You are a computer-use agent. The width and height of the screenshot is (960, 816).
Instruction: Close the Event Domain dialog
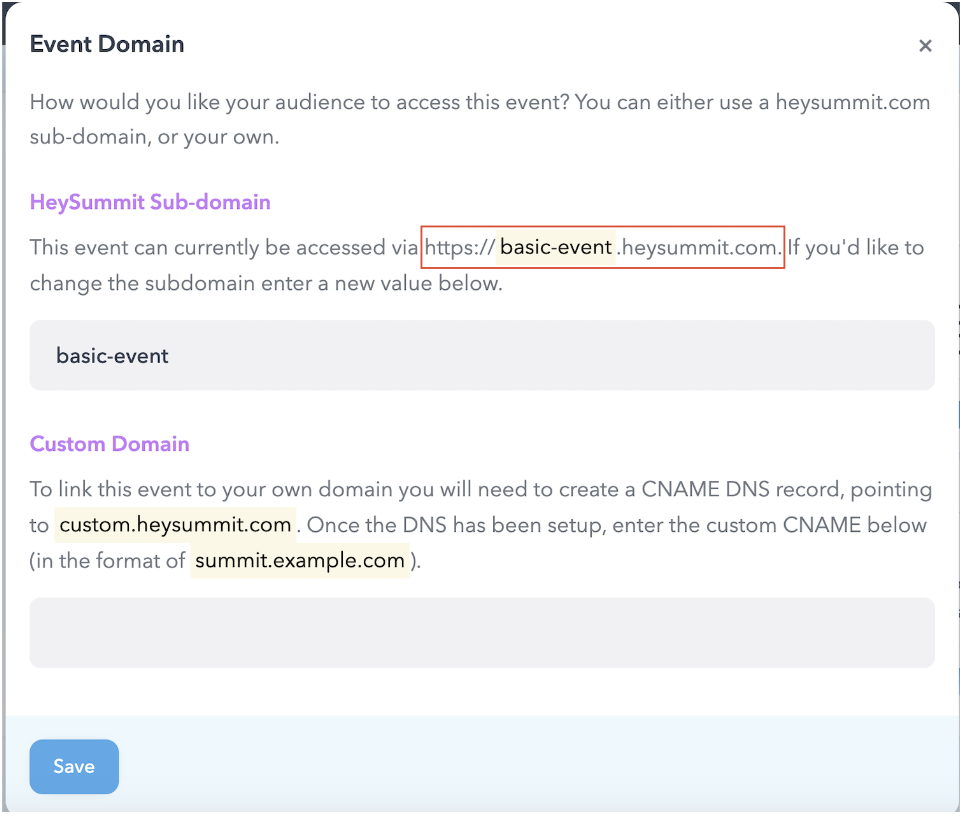(925, 46)
